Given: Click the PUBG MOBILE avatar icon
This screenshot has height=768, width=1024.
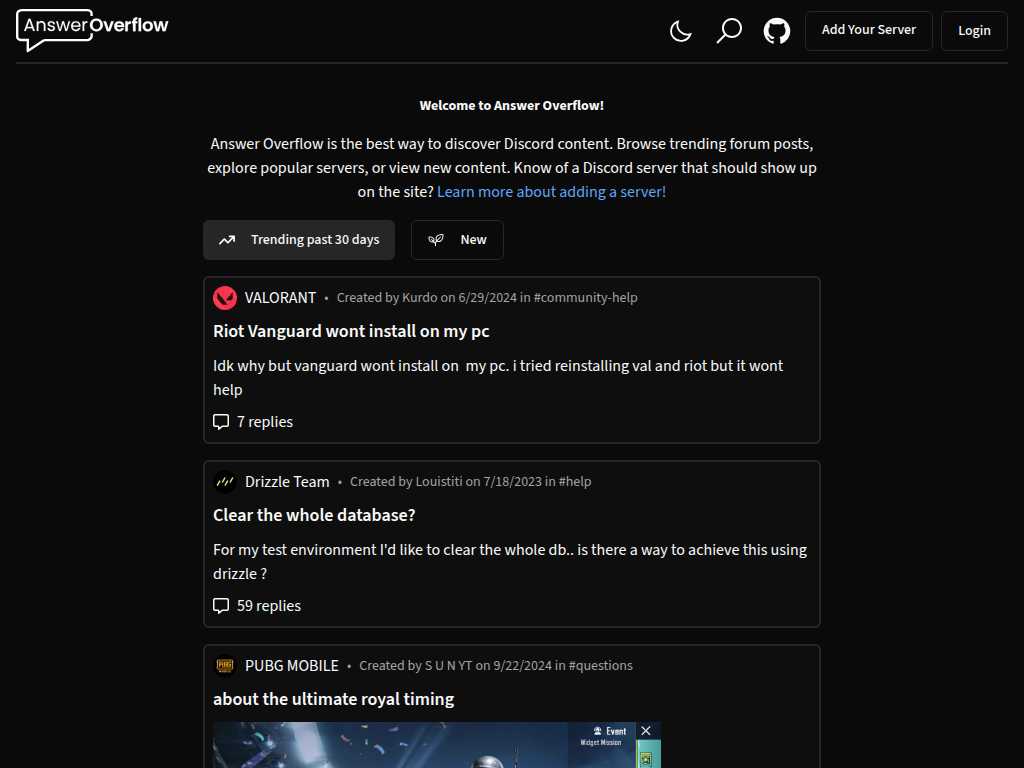Looking at the screenshot, I should (225, 666).
